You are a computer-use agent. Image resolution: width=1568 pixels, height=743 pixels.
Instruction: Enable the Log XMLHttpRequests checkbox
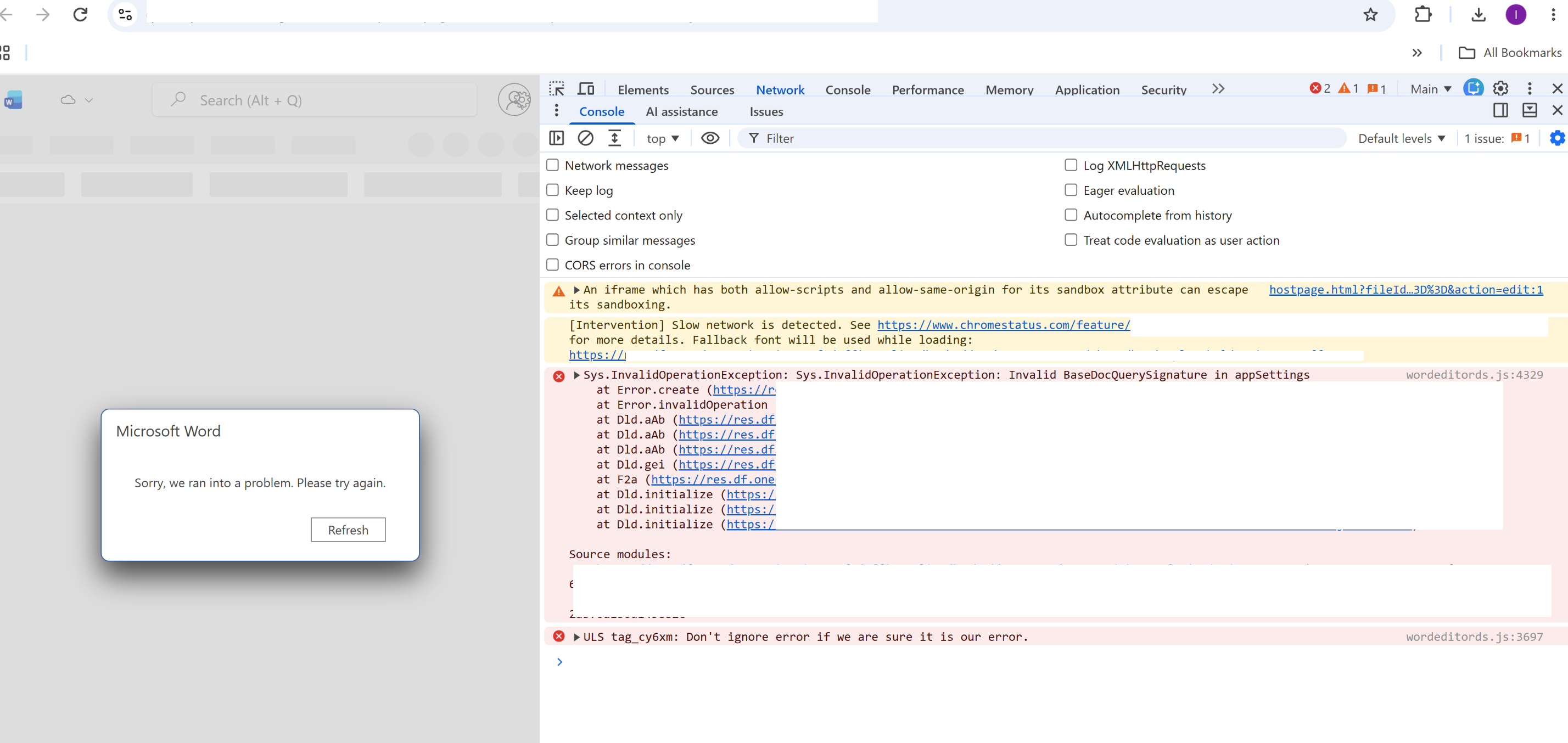coord(1071,166)
